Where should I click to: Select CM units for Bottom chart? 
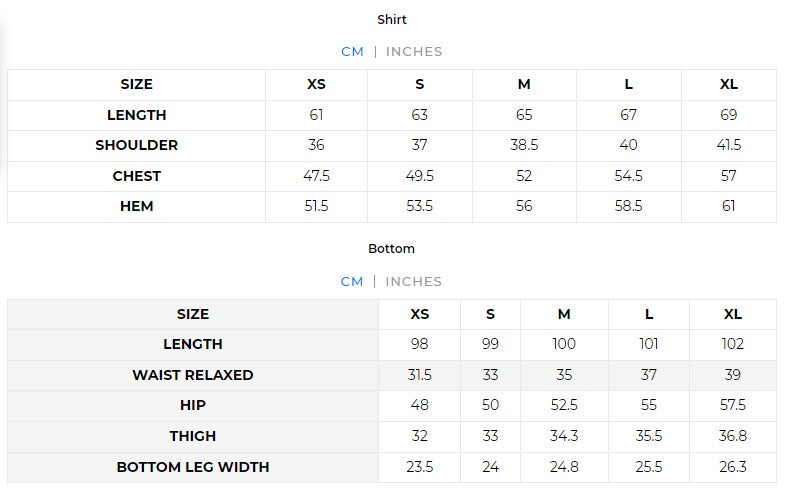click(352, 281)
